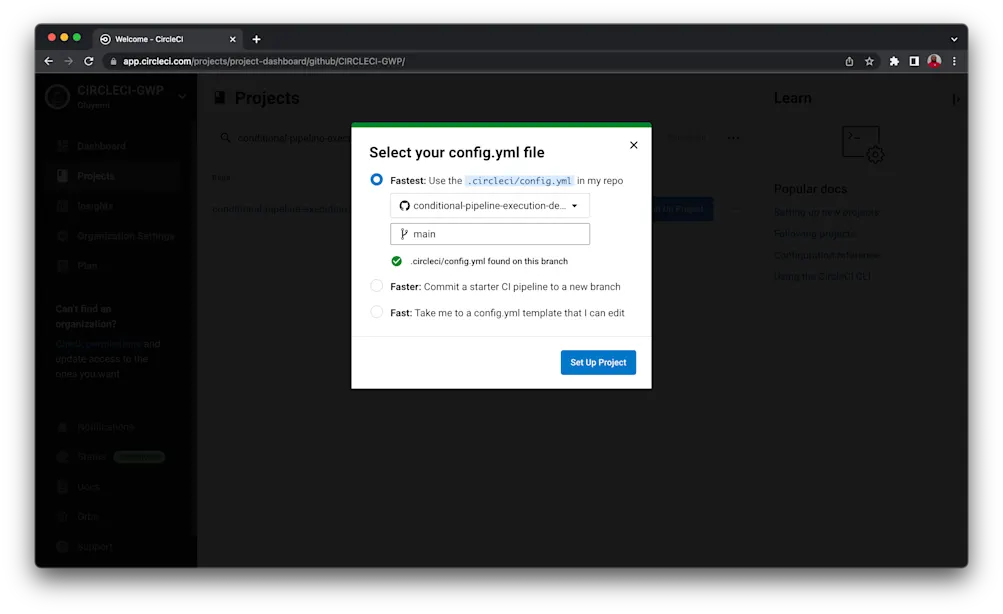The width and height of the screenshot is (1003, 614).
Task: Click the main branch input field
Action: pos(489,233)
